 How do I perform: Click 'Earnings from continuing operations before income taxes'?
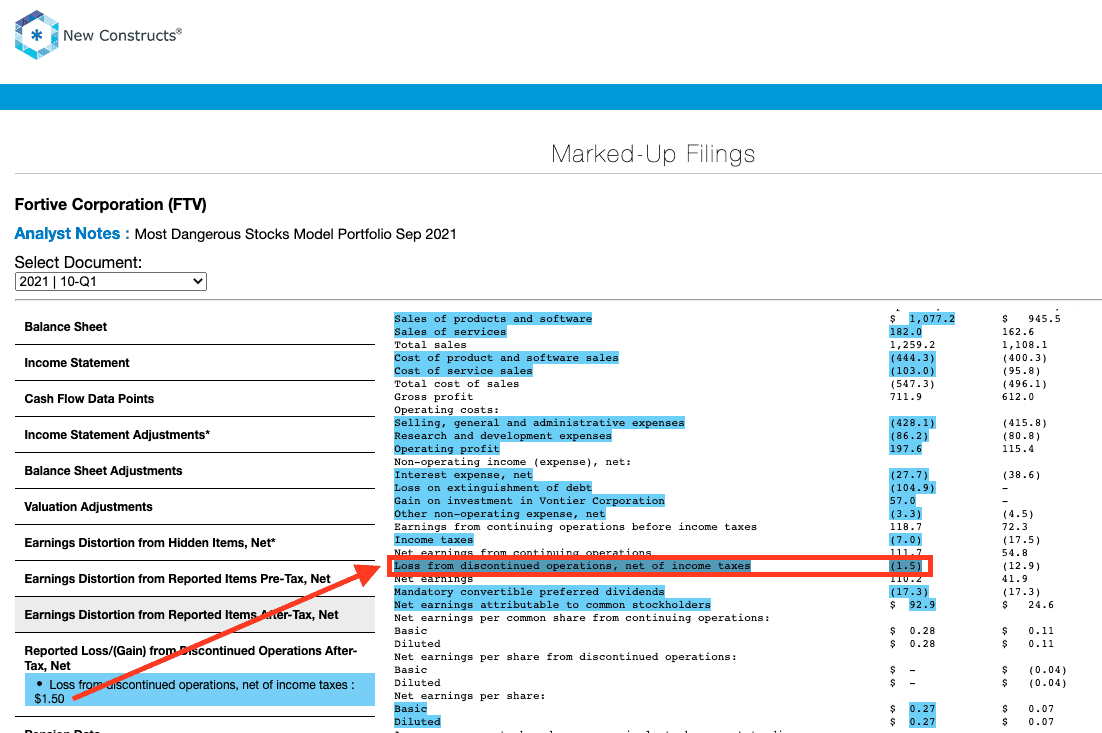point(576,527)
